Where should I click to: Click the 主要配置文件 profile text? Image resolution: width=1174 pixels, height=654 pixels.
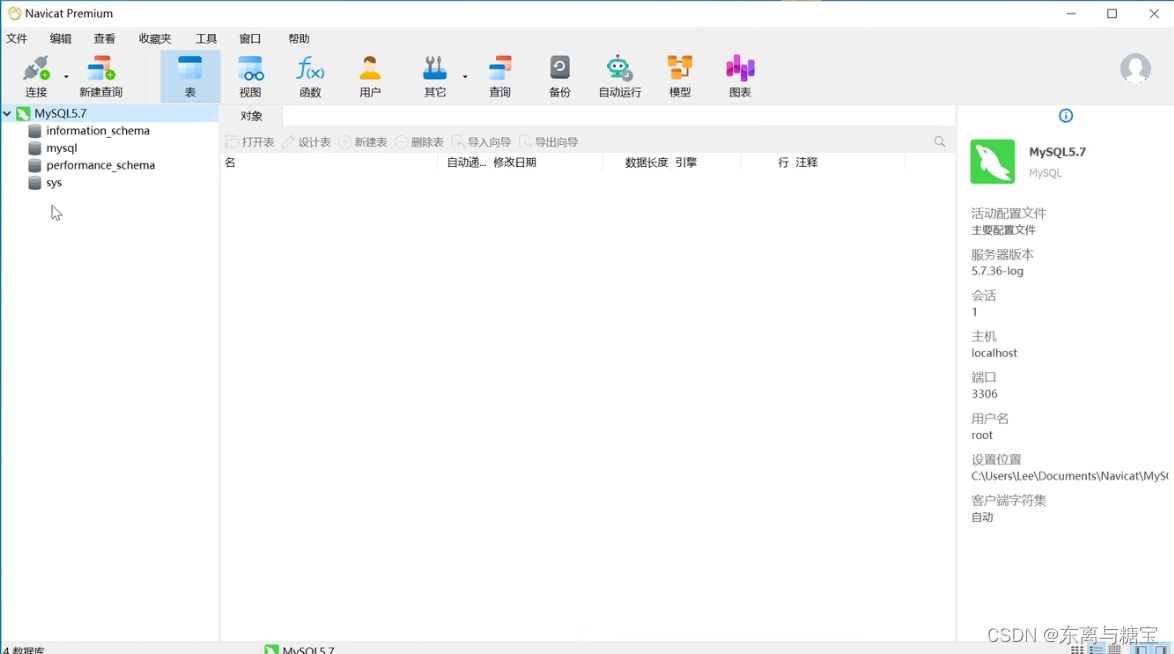click(1003, 230)
